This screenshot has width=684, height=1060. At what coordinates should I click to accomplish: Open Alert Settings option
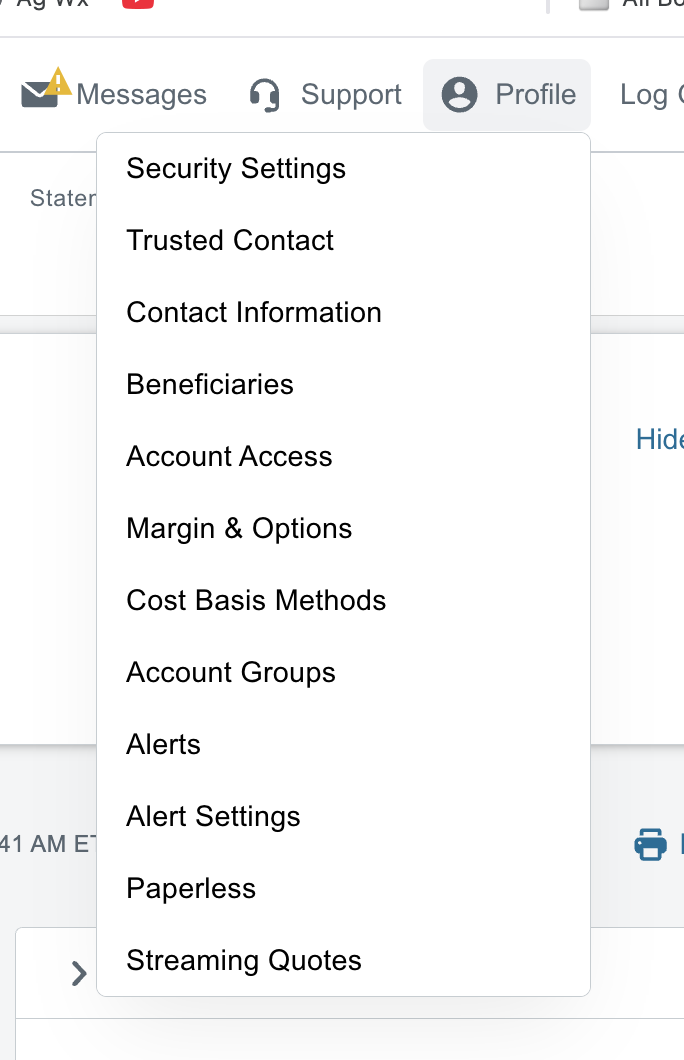click(x=213, y=816)
